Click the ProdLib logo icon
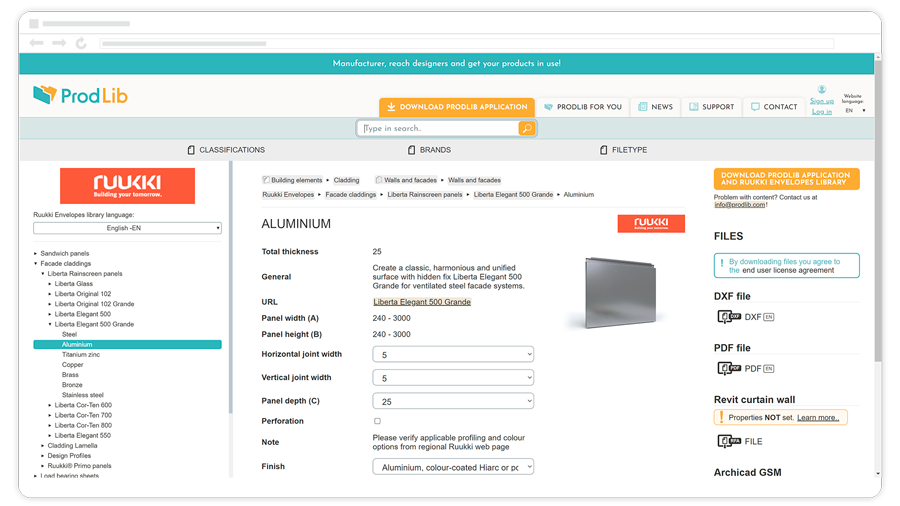900x506 pixels. coord(45,95)
